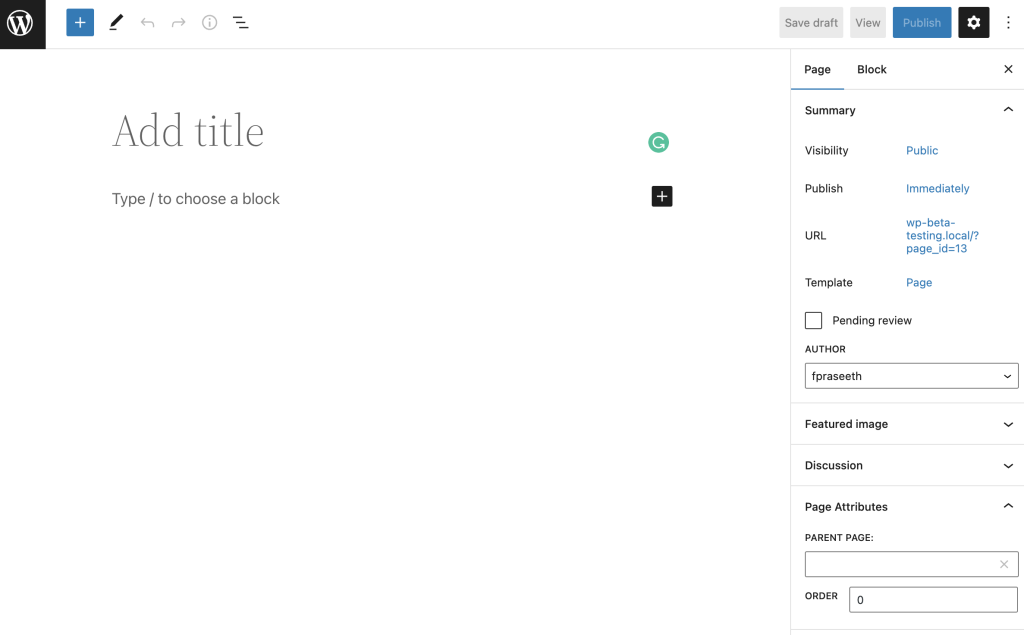
Task: Open the Author dropdown
Action: (x=911, y=375)
